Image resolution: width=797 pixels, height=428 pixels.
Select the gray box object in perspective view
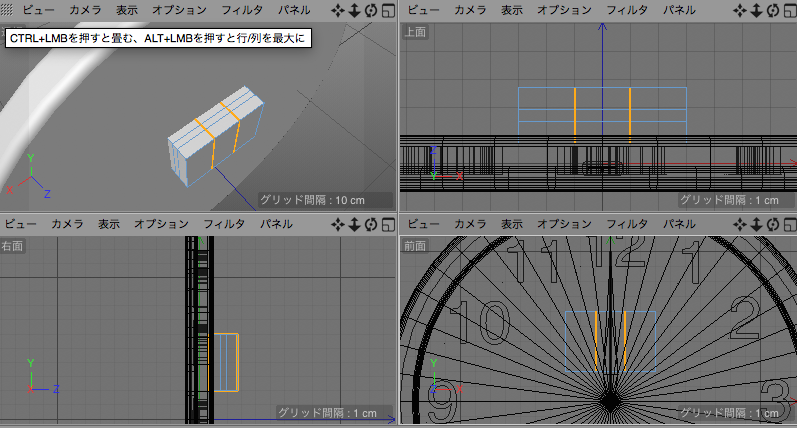pos(216,136)
